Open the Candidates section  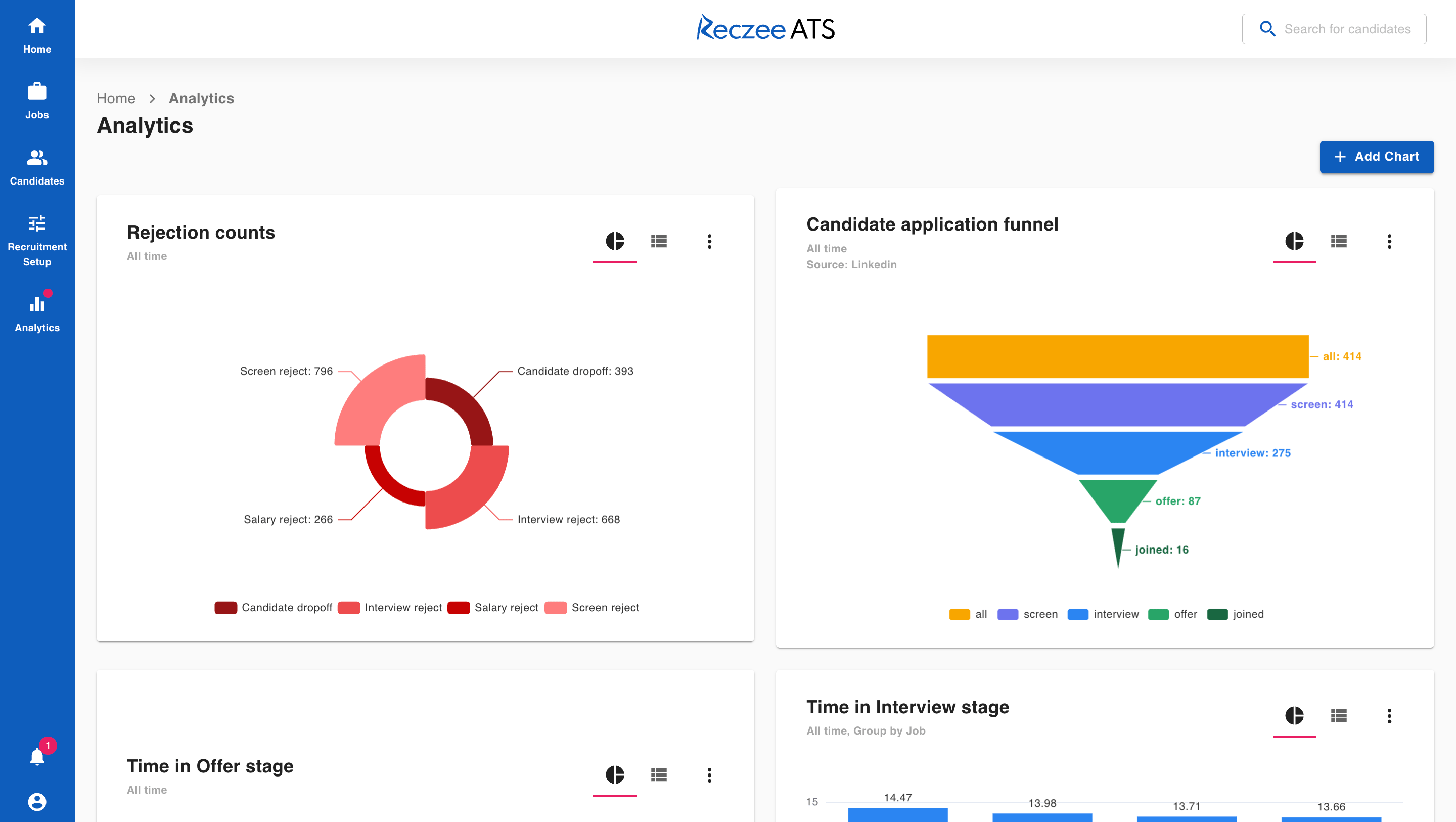tap(37, 167)
